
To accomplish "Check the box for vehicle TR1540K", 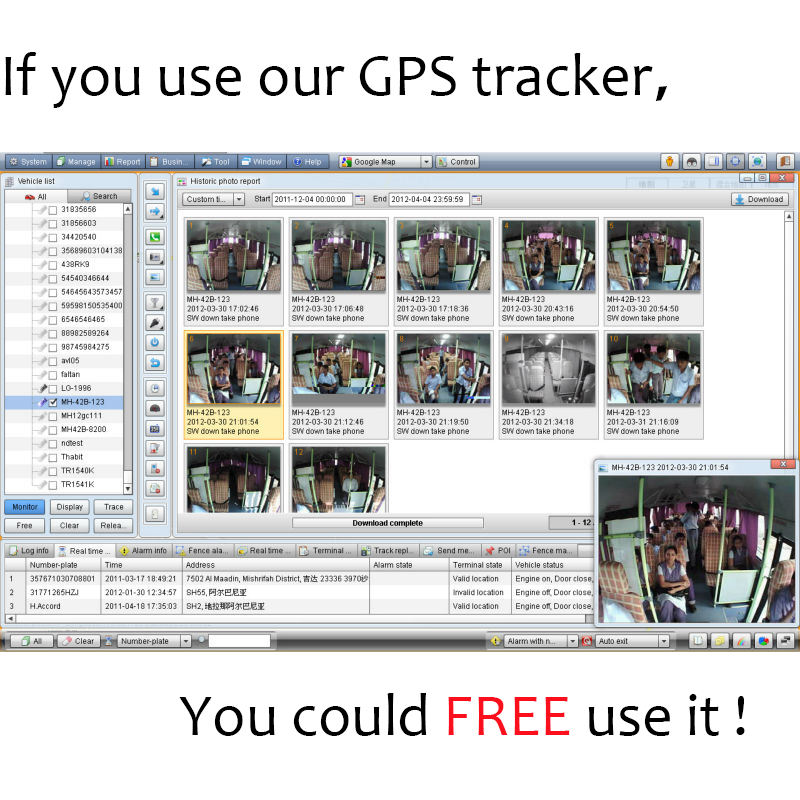I will click(x=53, y=471).
